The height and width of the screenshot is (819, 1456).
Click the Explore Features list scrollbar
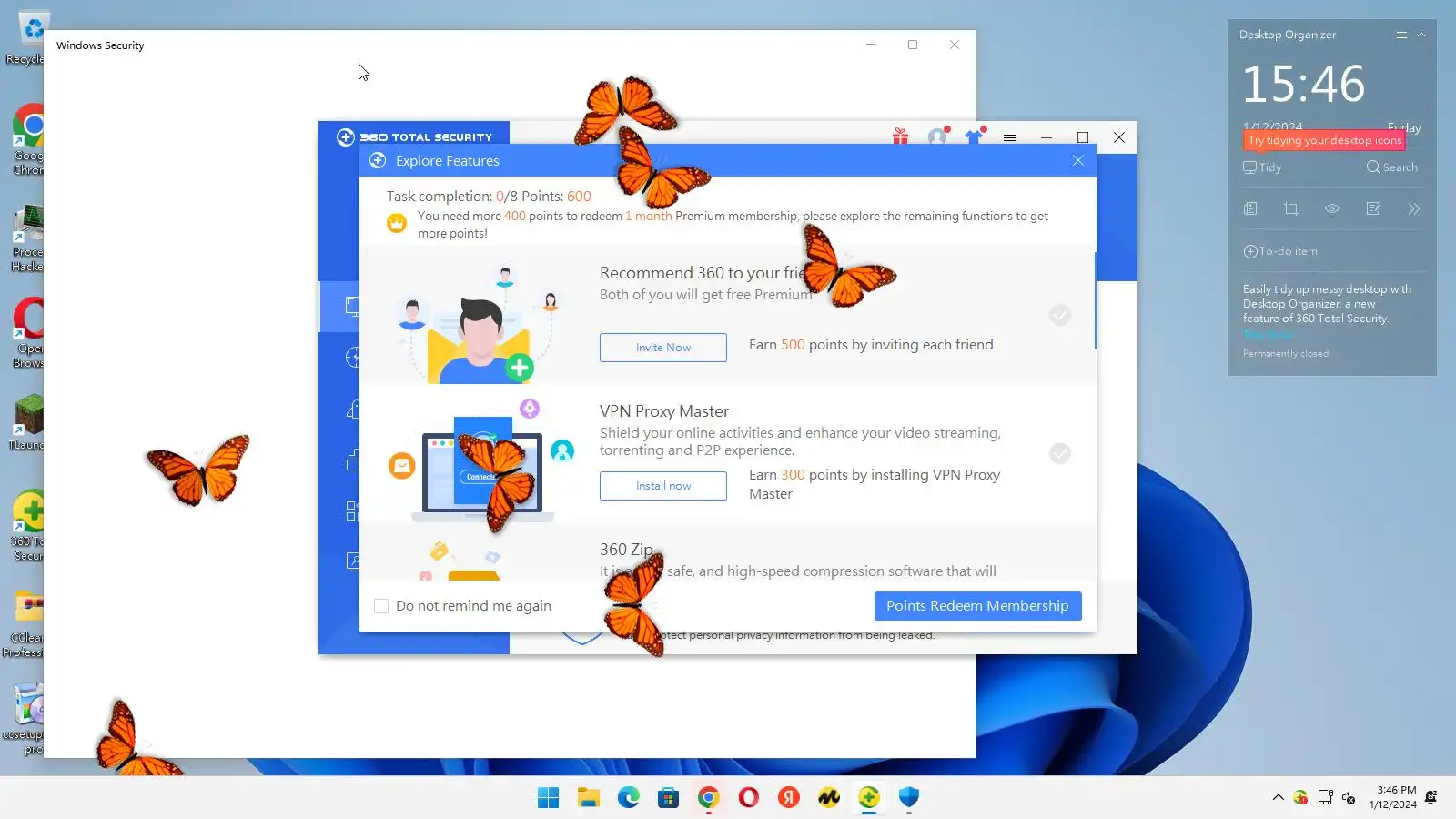(x=1095, y=300)
